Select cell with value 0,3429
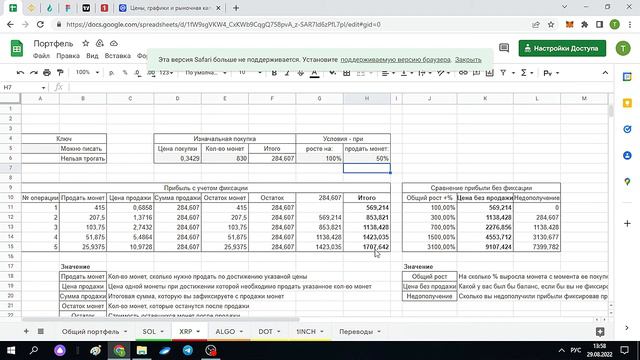 (178, 158)
